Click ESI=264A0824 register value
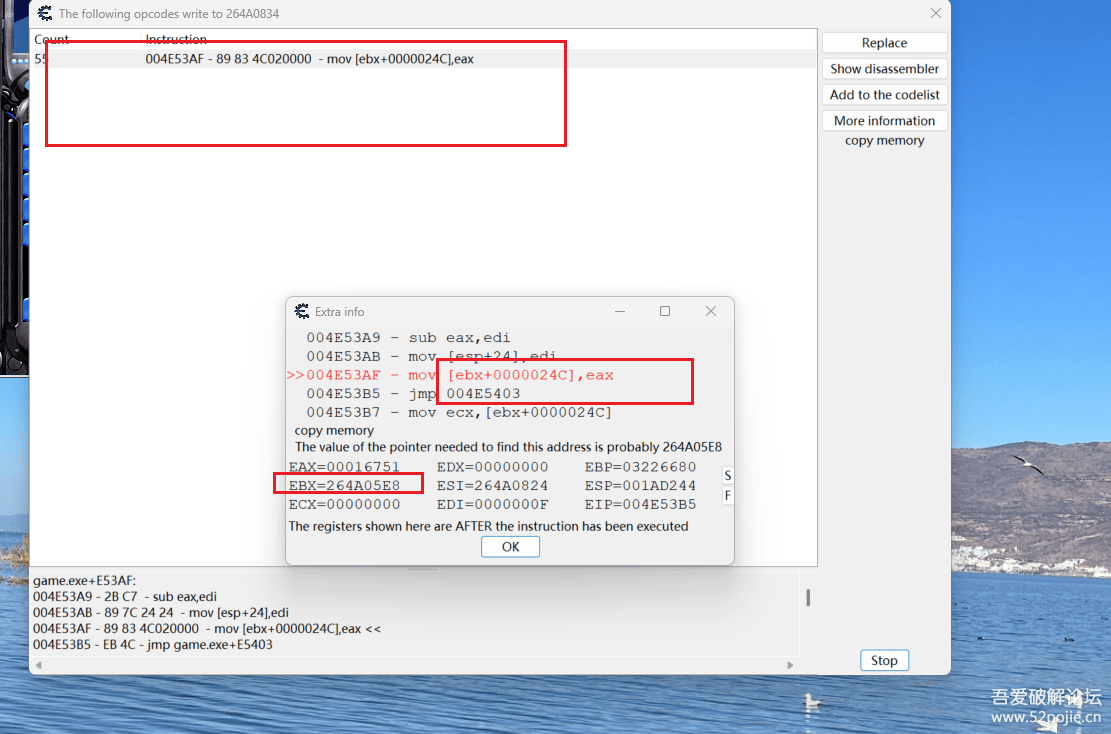The width and height of the screenshot is (1111, 734). pos(492,485)
